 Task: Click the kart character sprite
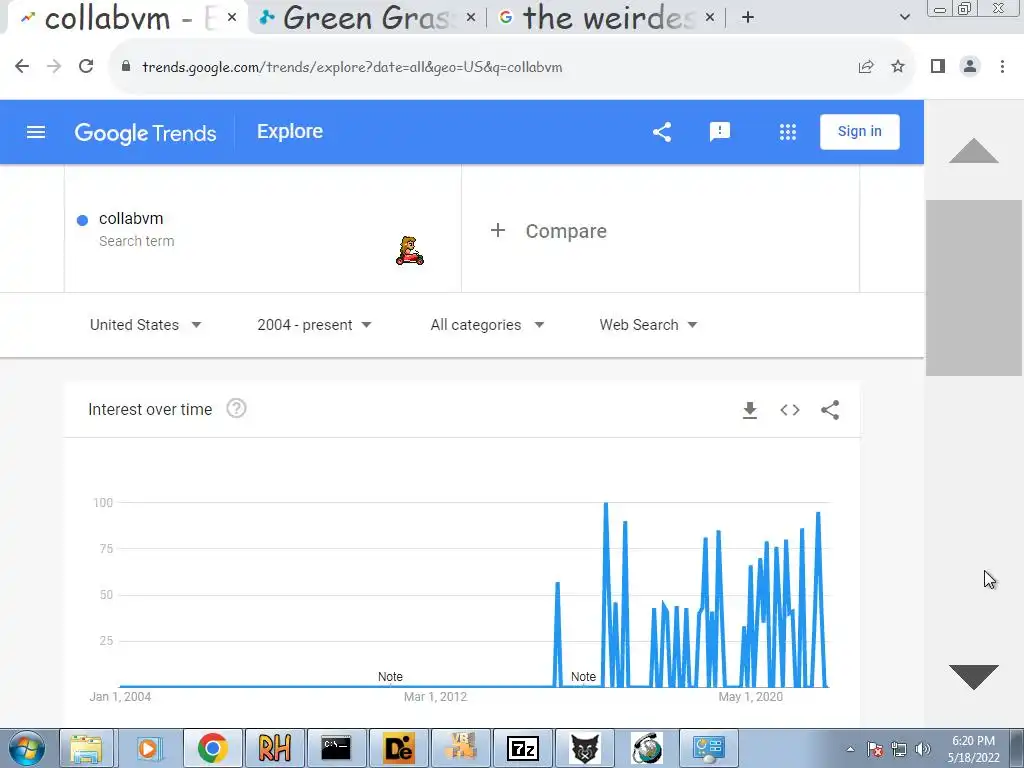tap(409, 251)
